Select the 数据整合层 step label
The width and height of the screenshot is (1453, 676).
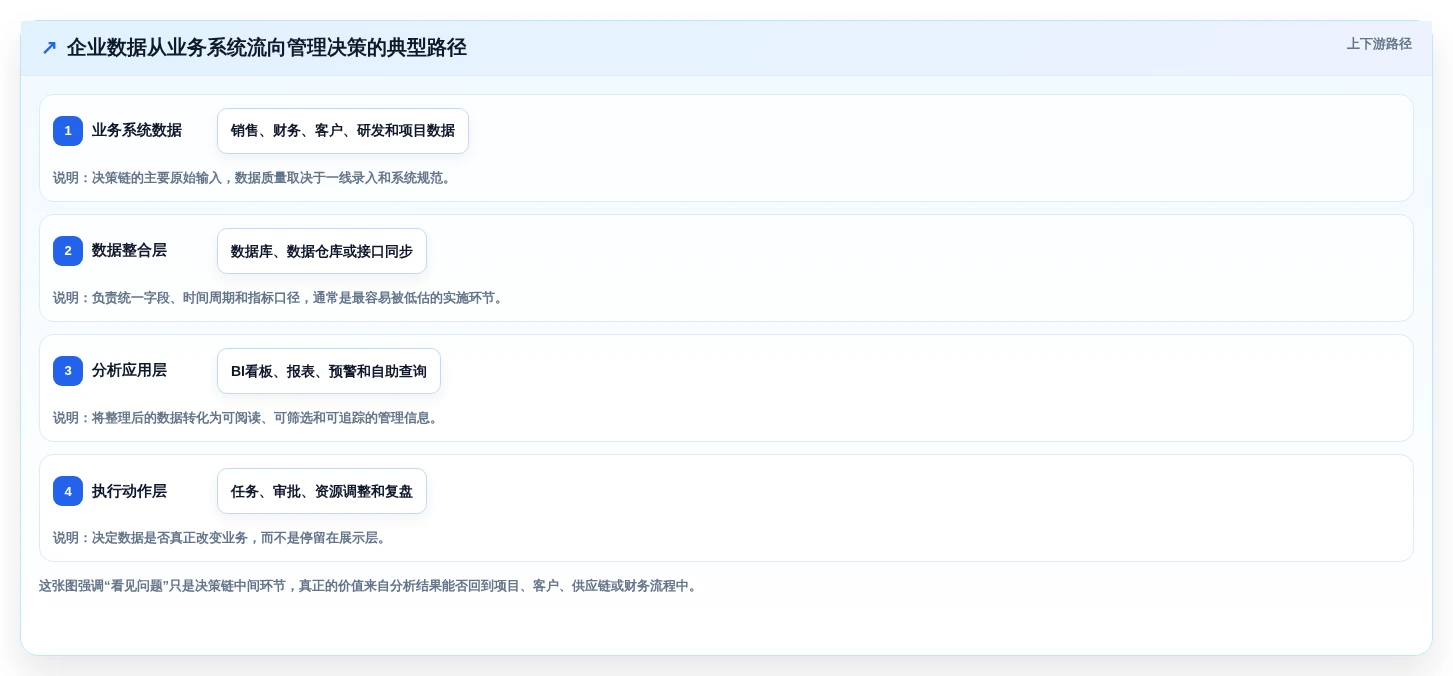(129, 250)
